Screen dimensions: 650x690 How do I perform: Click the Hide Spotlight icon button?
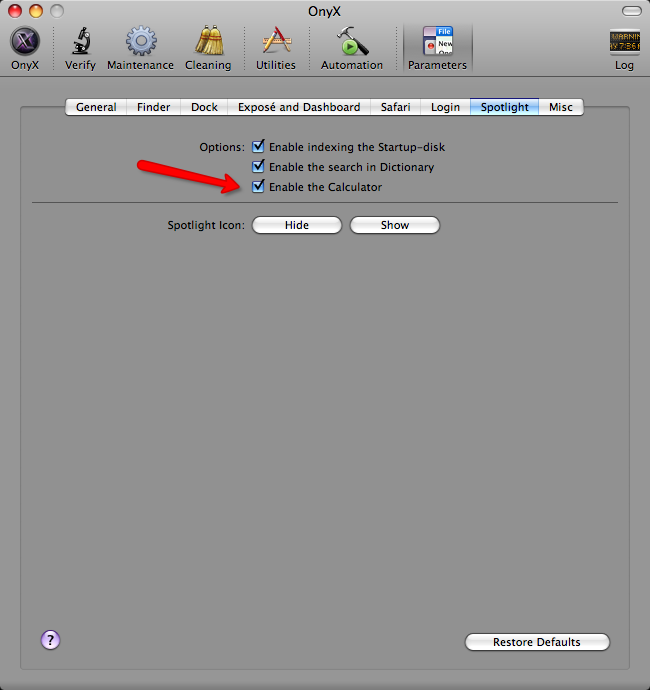coord(297,225)
